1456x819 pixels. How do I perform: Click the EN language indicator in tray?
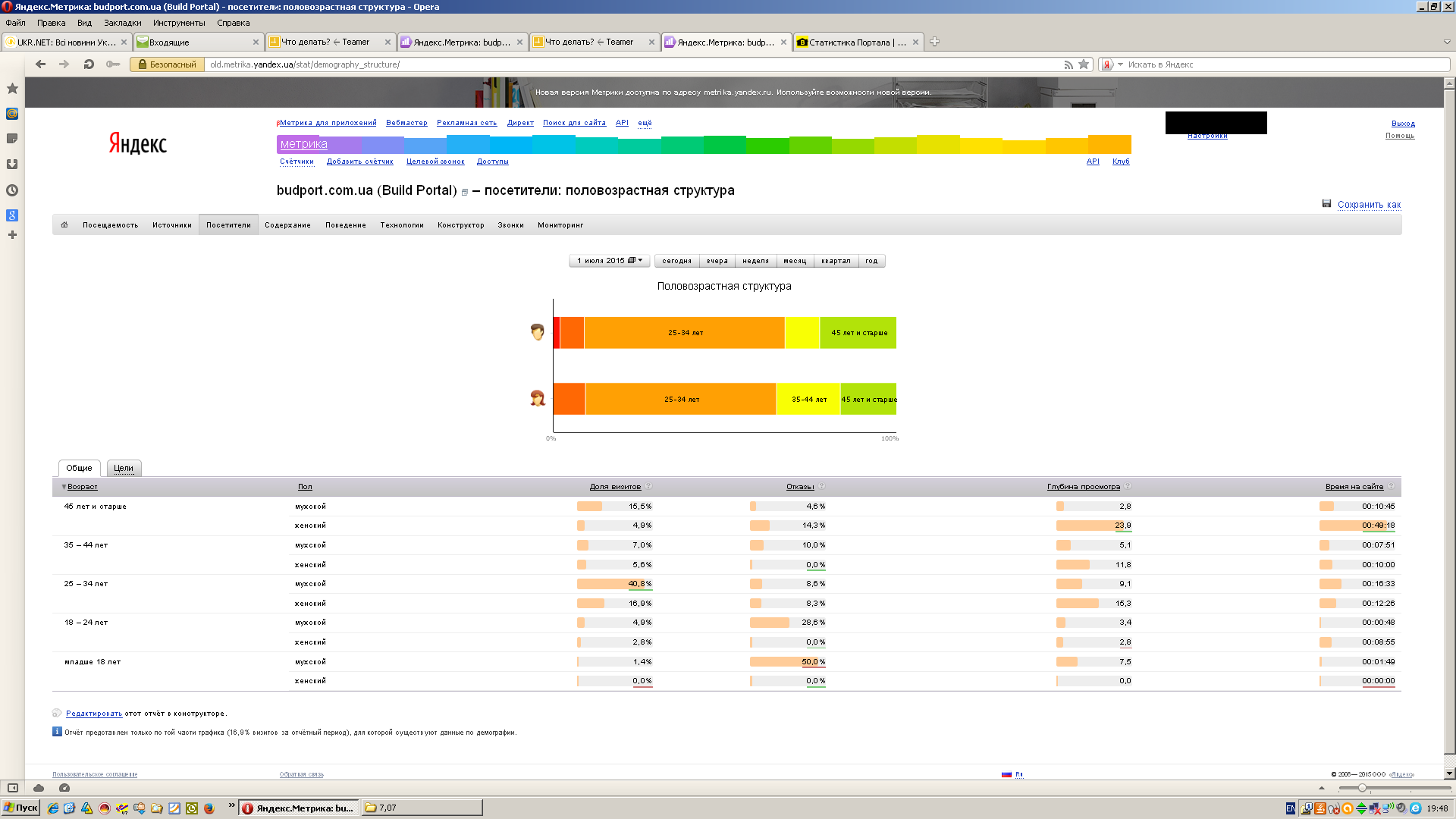[x=1291, y=808]
